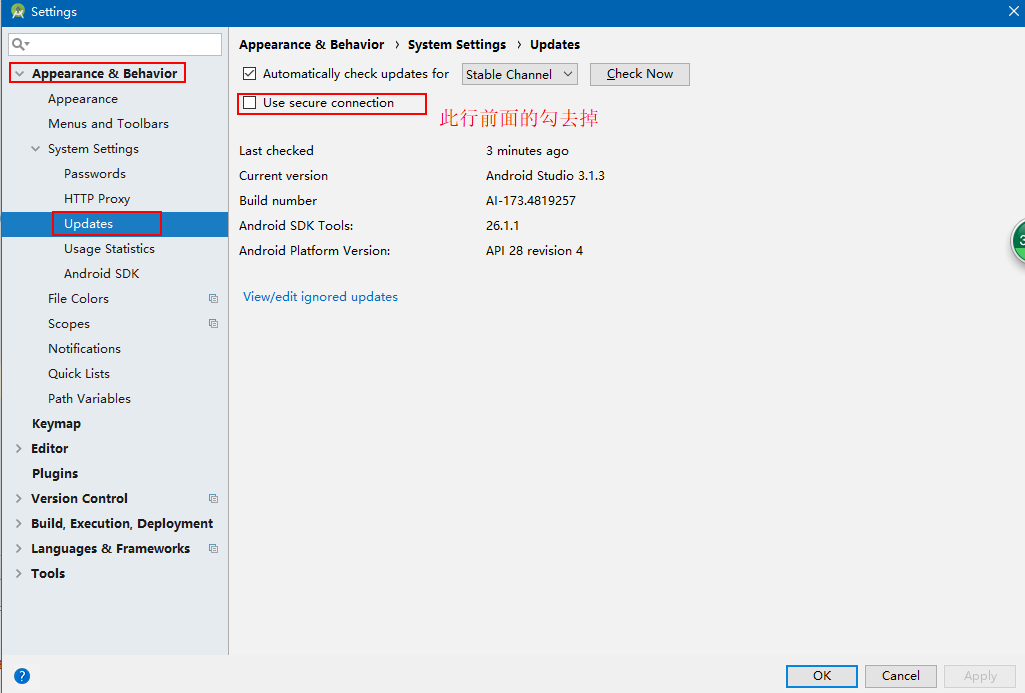Click the AI-173.4819257 build number

[x=531, y=201]
